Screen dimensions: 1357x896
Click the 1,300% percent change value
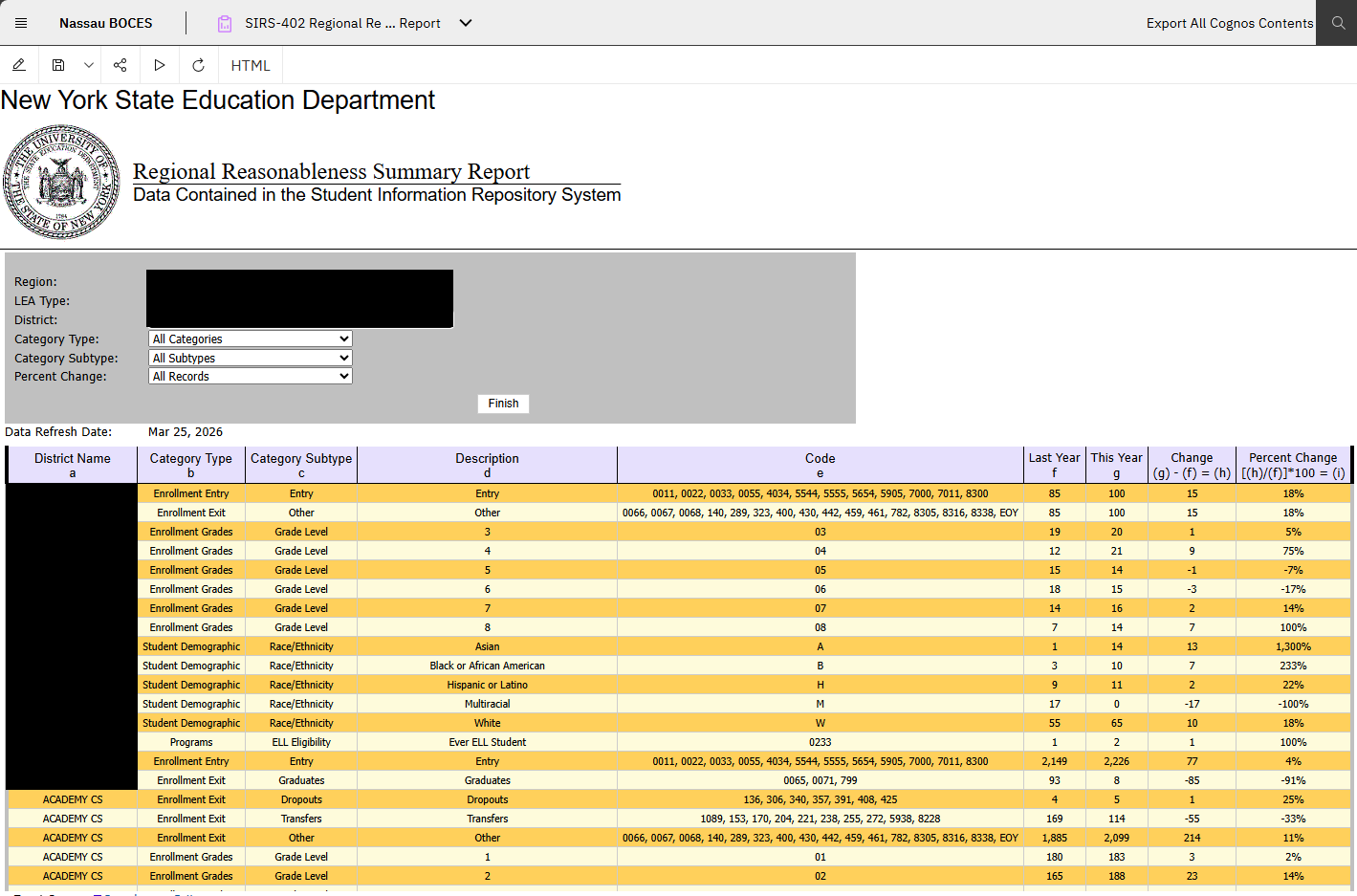pos(1293,646)
